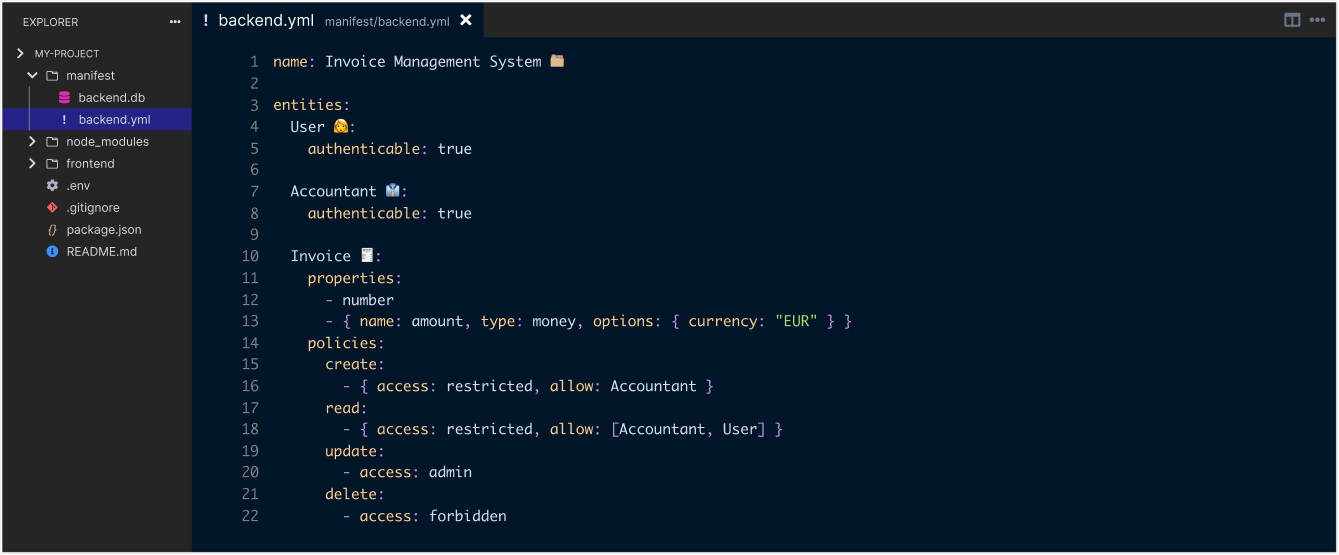1339x555 pixels.
Task: Click the README.md info icon
Action: [x=52, y=252]
